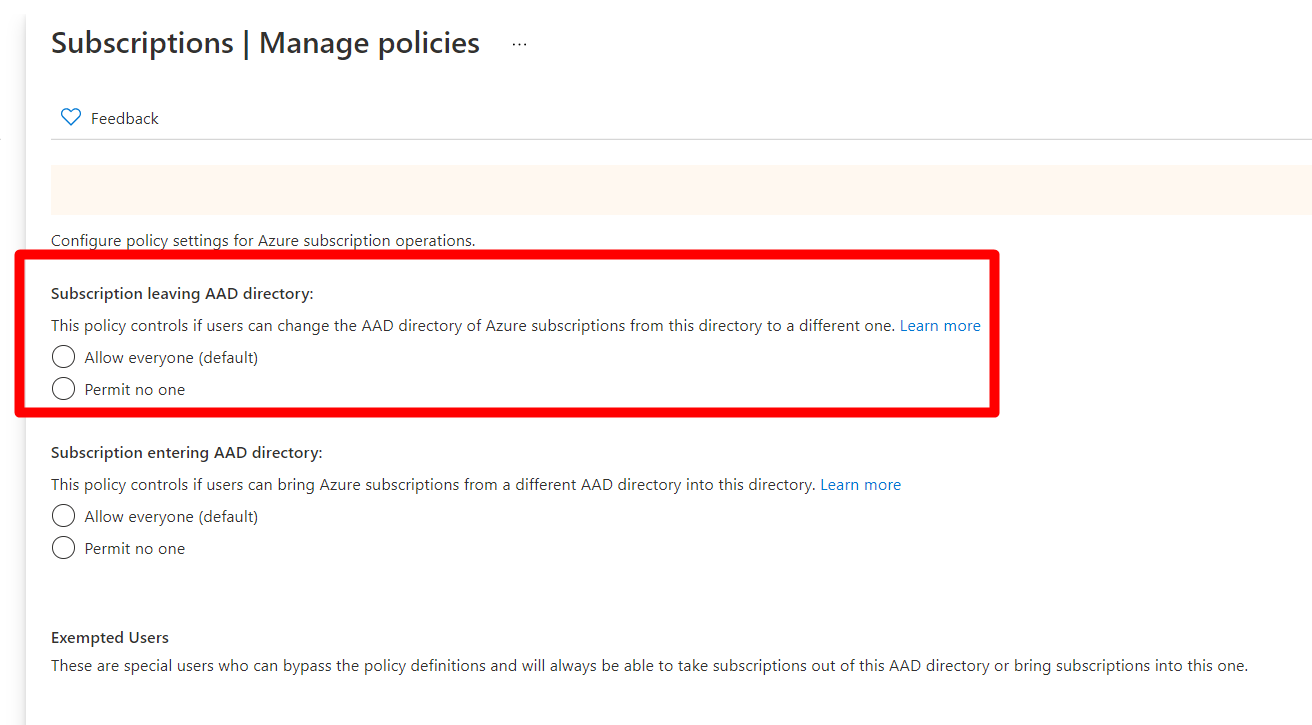Open the Feedback link
The image size is (1312, 725).
point(124,118)
